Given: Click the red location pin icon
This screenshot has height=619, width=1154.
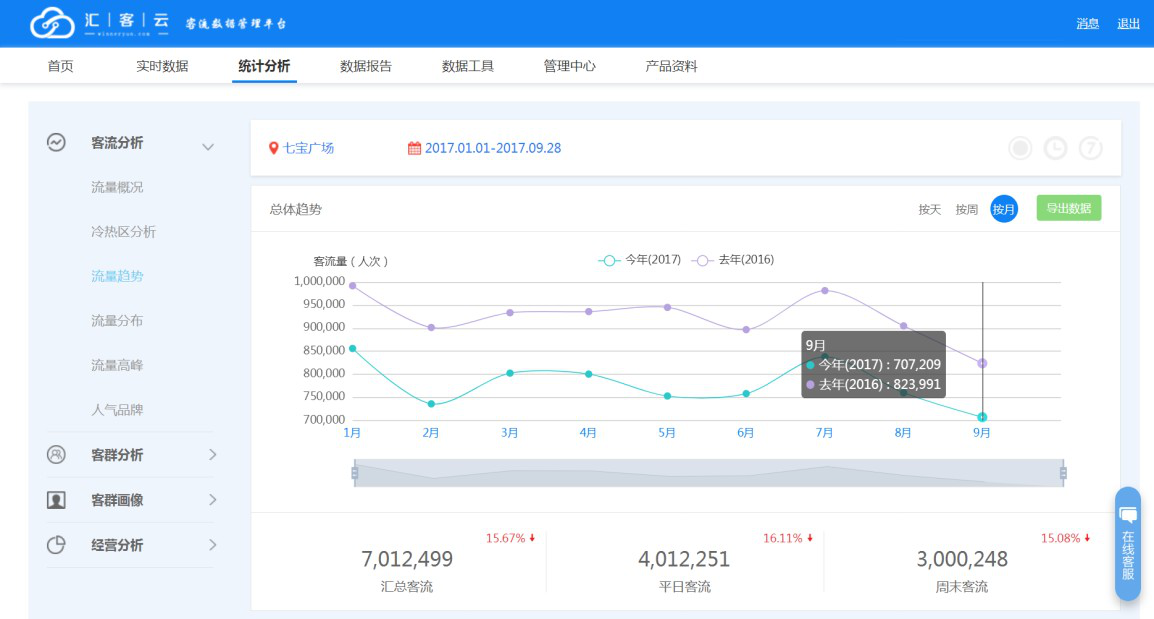Looking at the screenshot, I should (274, 148).
